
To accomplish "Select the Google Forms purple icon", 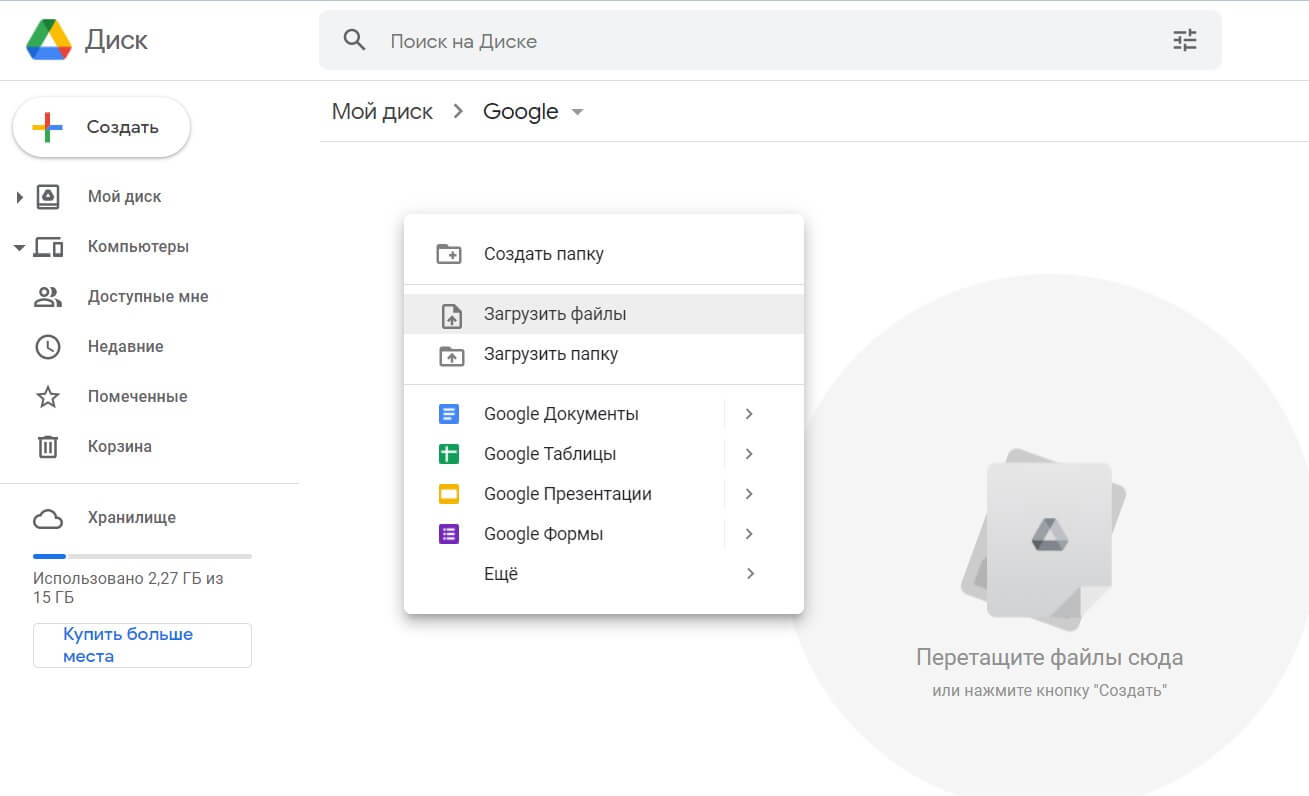I will pos(449,534).
